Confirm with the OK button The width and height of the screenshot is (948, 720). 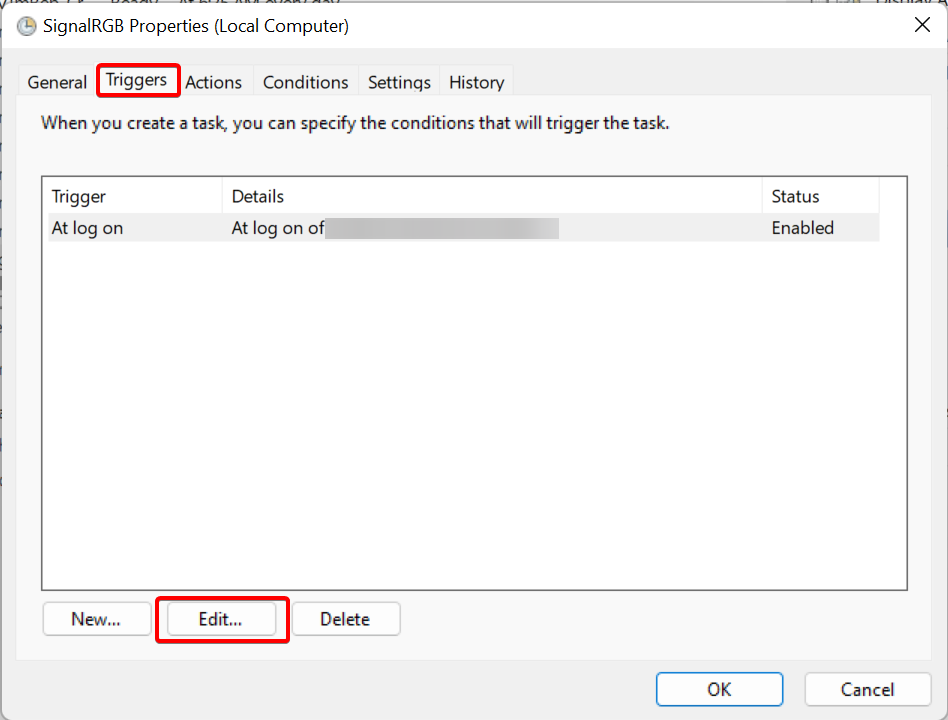719,689
